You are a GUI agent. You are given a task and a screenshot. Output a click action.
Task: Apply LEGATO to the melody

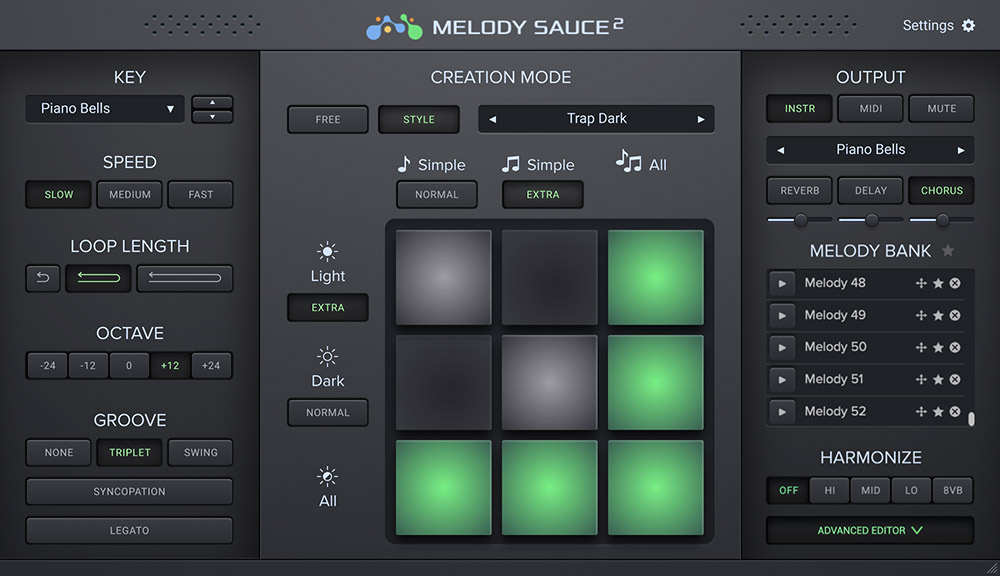(129, 530)
